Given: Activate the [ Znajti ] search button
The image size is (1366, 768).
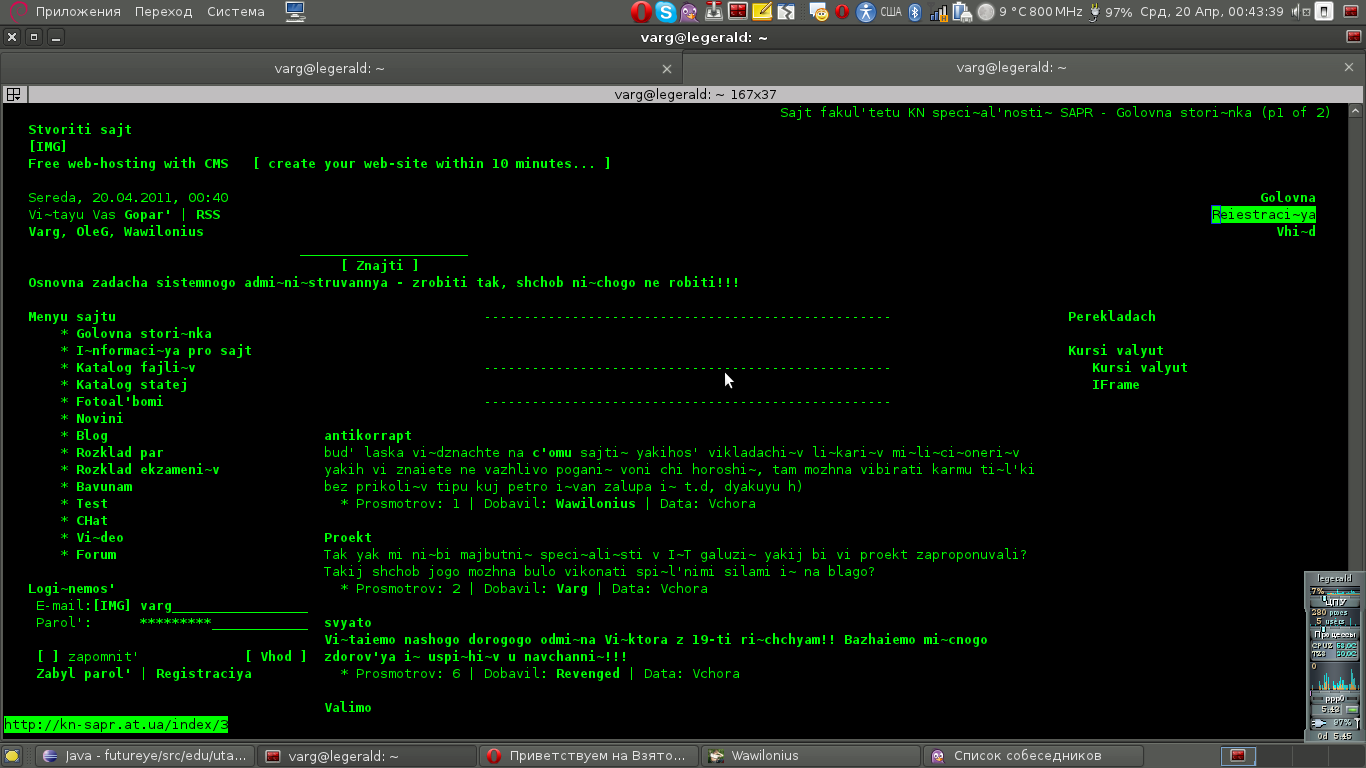Looking at the screenshot, I should [x=380, y=266].
